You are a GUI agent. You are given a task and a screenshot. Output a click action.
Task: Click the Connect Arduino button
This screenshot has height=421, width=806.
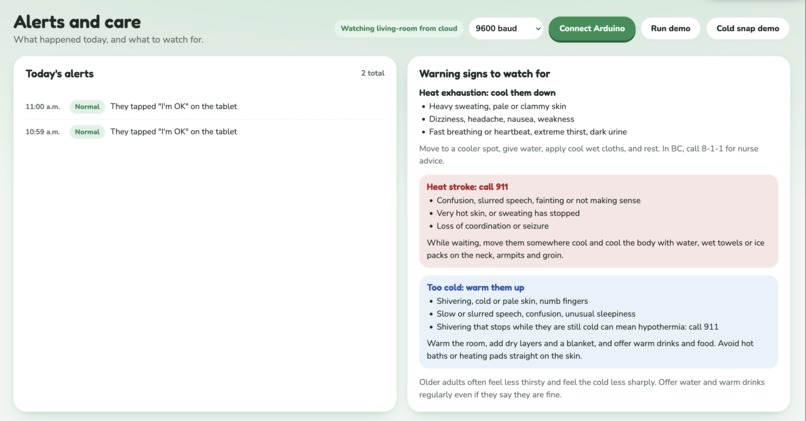[x=592, y=29]
